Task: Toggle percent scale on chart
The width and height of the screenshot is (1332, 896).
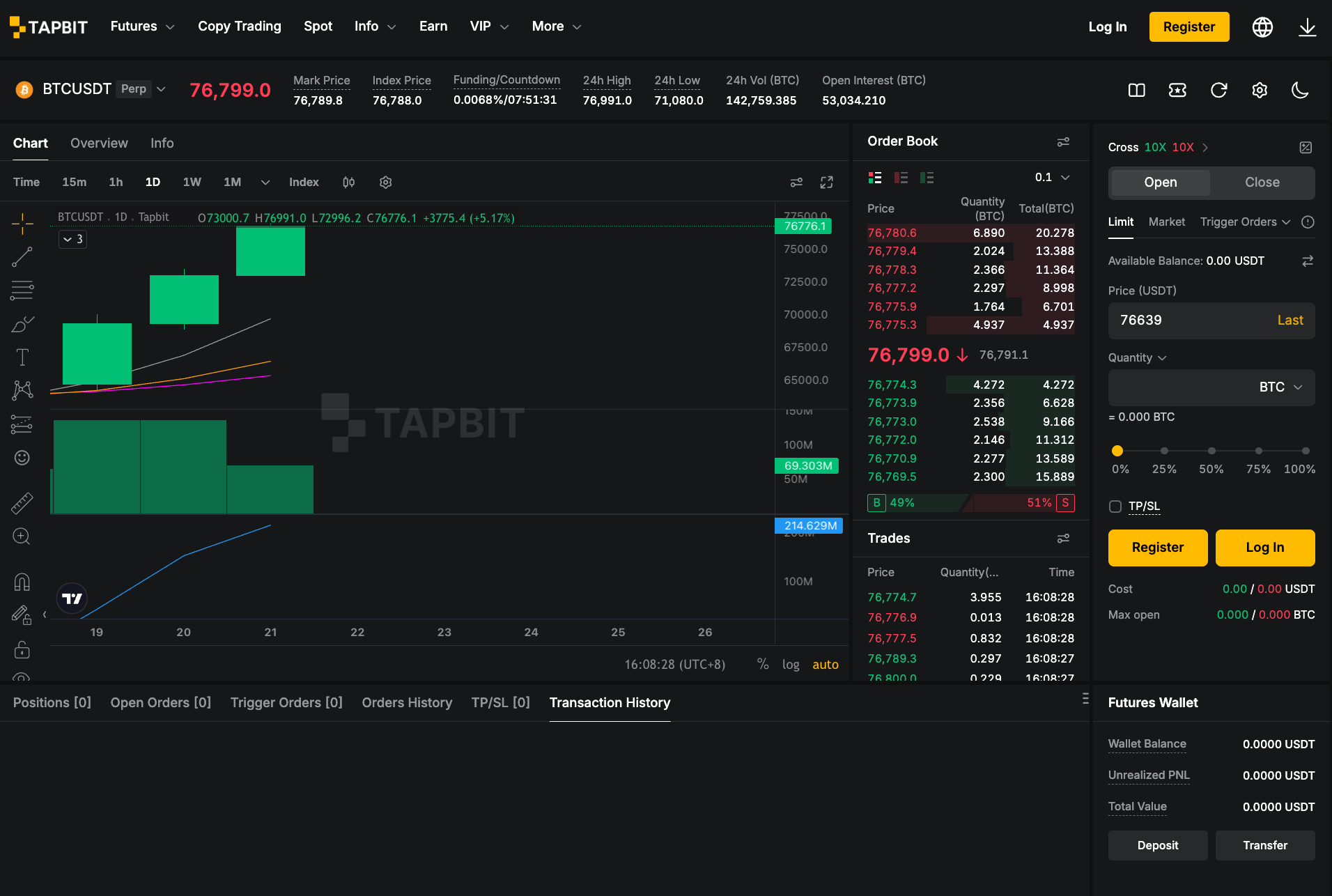Action: [763, 664]
